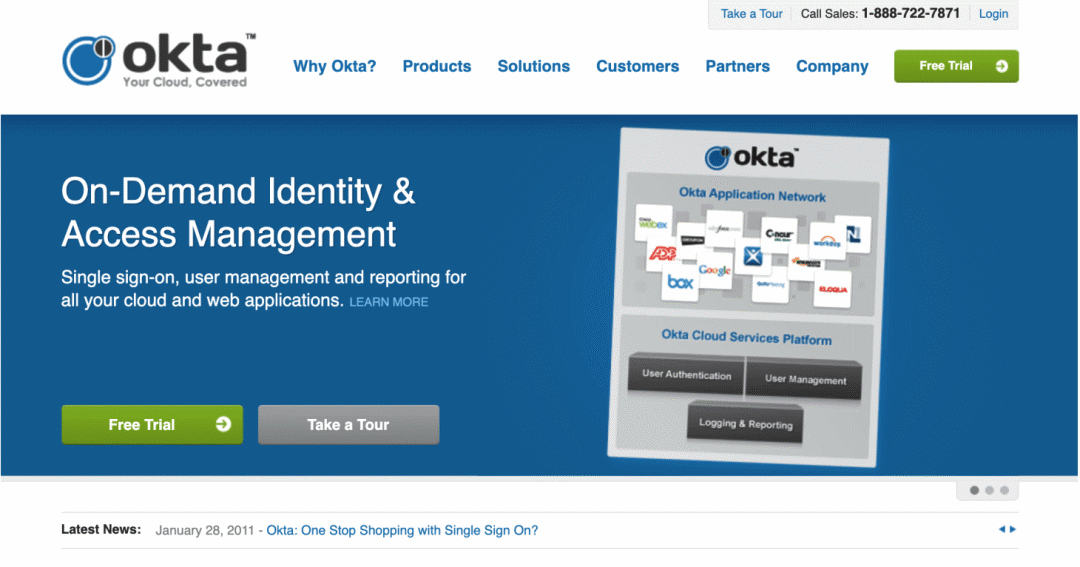Click the Google app tile
This screenshot has width=1080, height=567.
click(714, 270)
